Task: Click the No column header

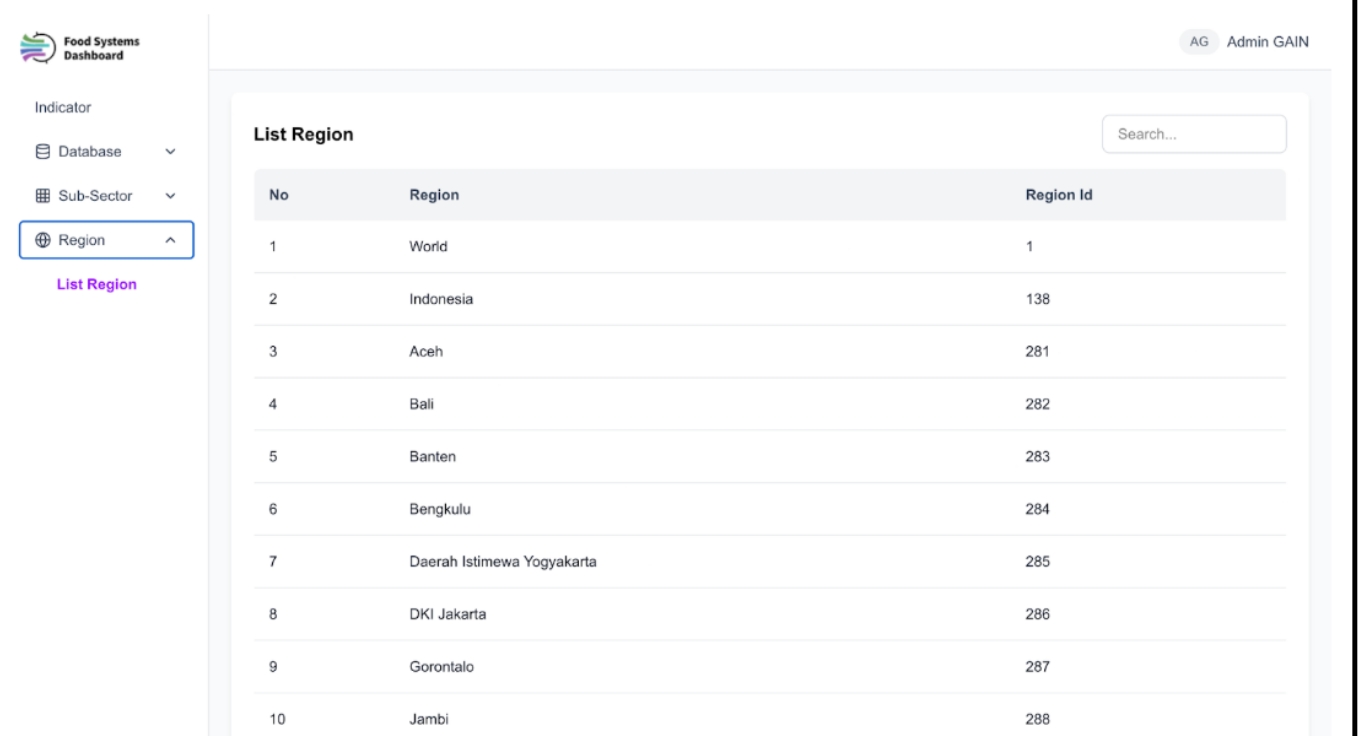Action: pos(279,196)
